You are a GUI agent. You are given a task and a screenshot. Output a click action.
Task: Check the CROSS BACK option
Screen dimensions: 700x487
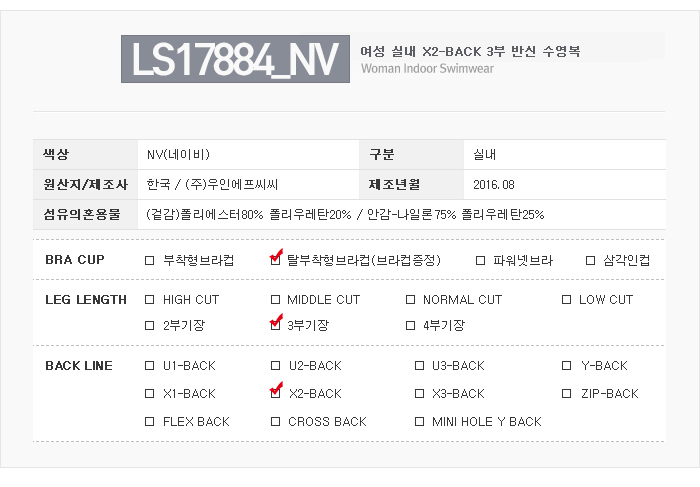coord(276,422)
